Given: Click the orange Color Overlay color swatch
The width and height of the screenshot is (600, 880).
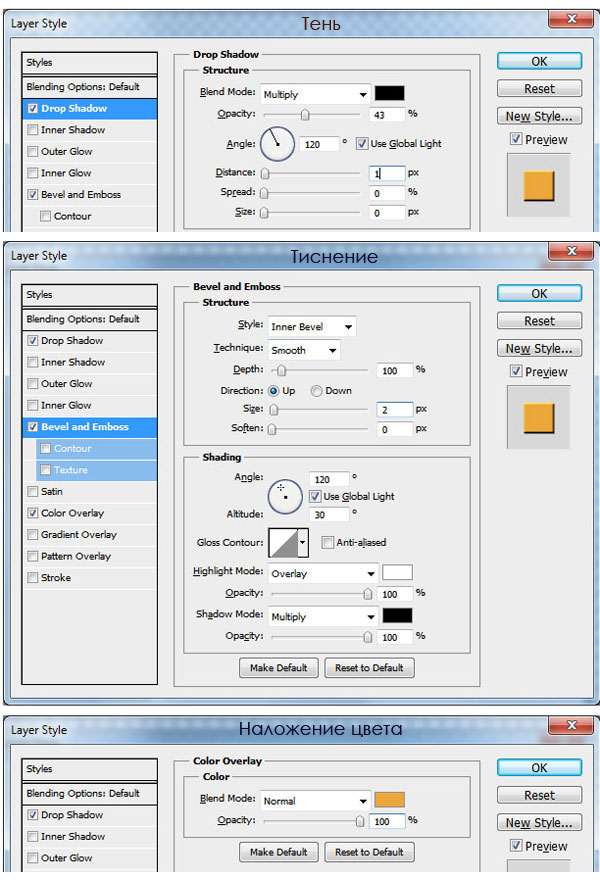Looking at the screenshot, I should tap(390, 800).
